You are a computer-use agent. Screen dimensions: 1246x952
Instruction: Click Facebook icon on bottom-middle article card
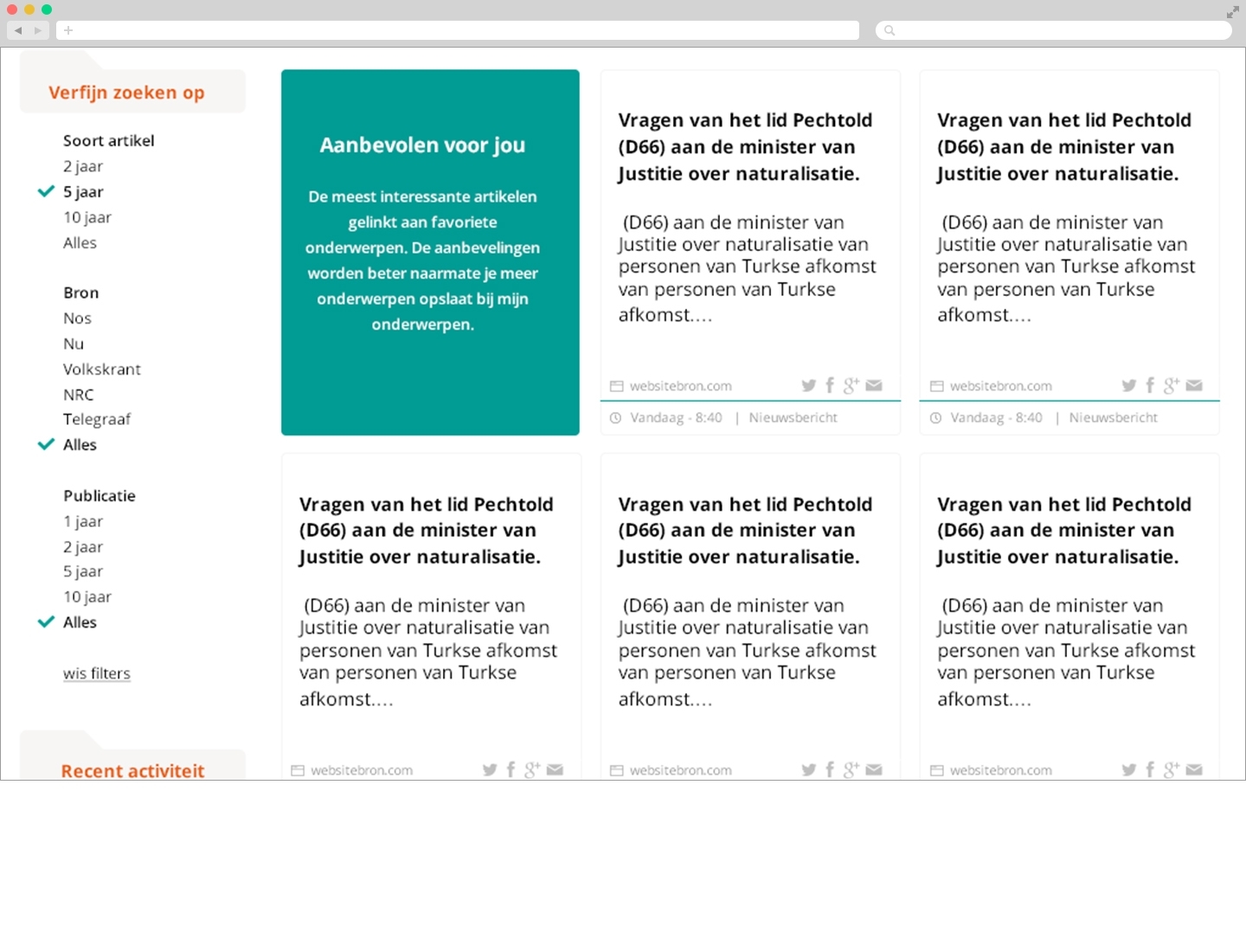(830, 769)
